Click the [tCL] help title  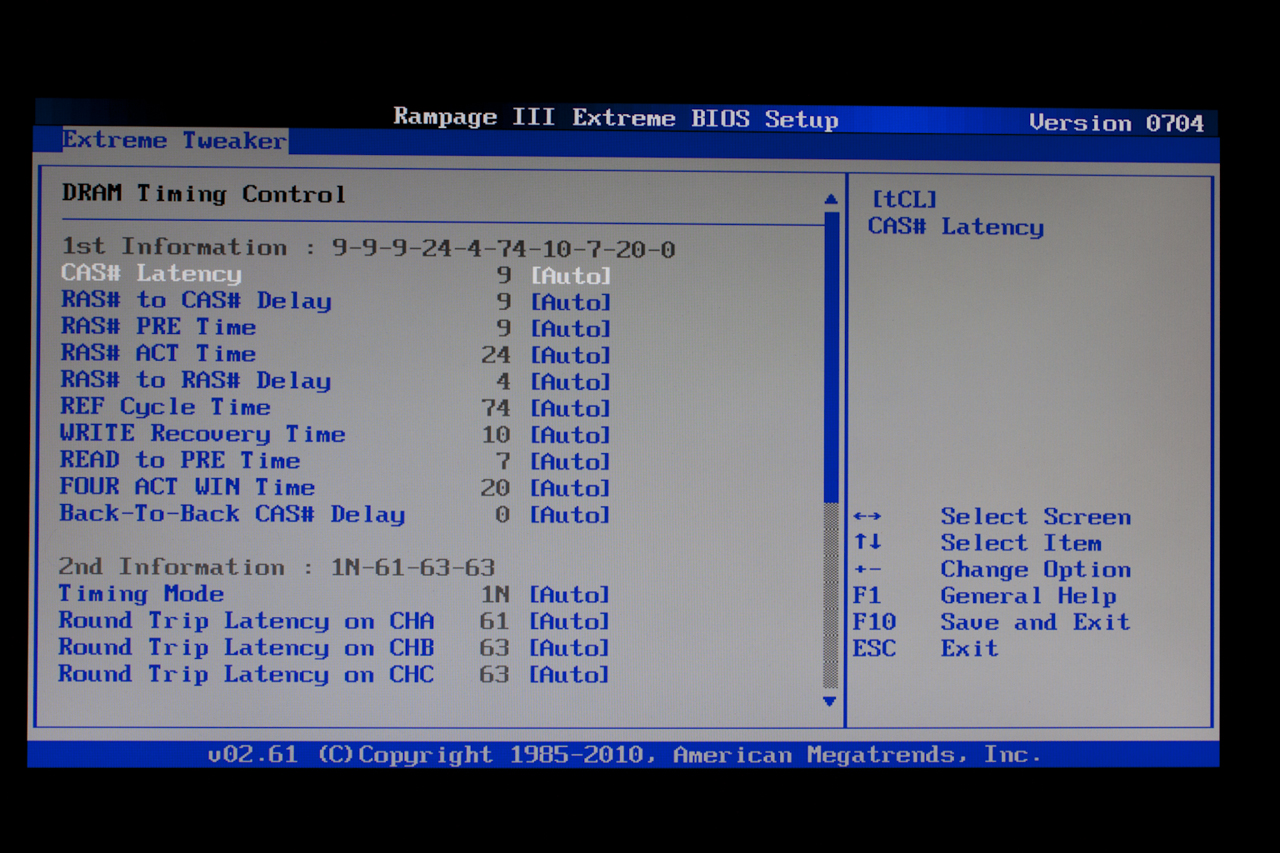click(904, 200)
